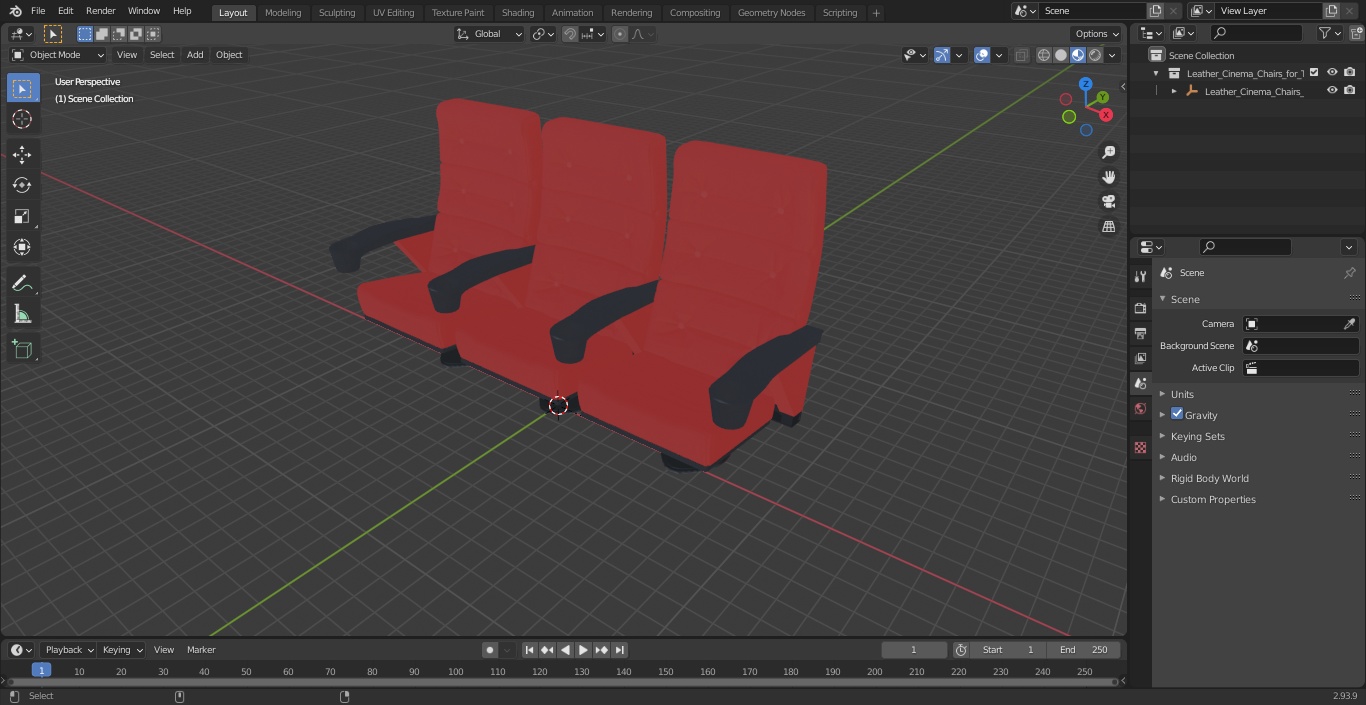Click the End frame 250 field
Screen dimensions: 1366x705
pos(1084,650)
